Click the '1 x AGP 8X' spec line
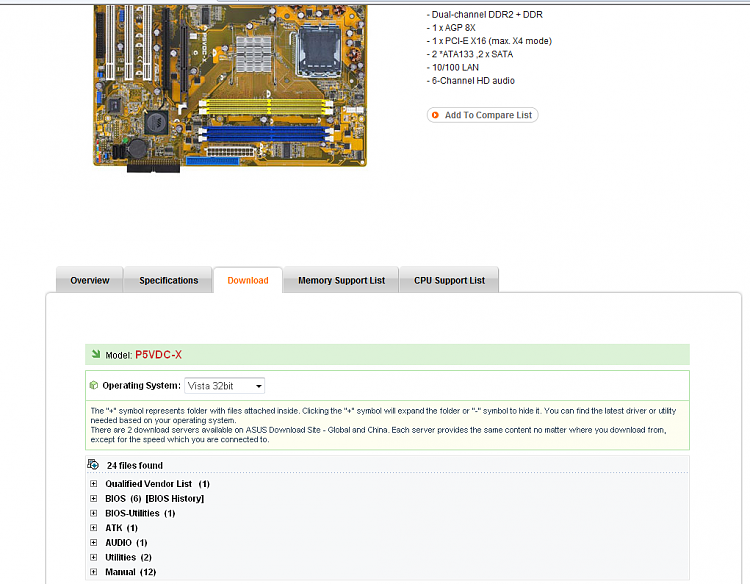The width and height of the screenshot is (750, 584). tap(451, 28)
